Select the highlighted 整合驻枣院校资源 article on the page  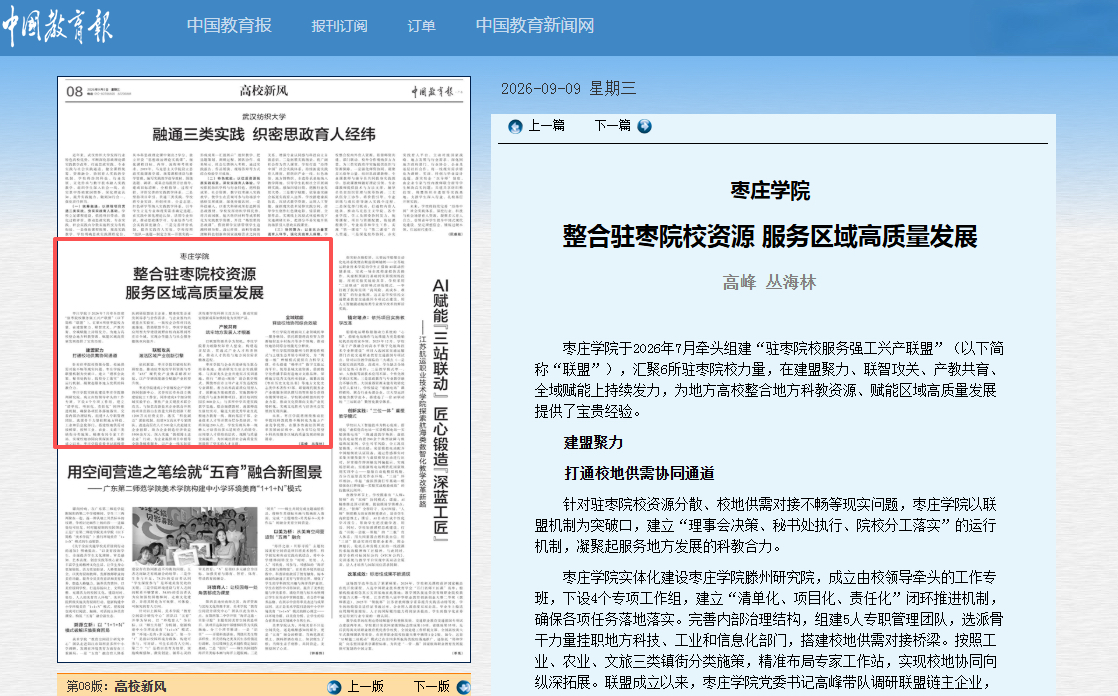193,344
